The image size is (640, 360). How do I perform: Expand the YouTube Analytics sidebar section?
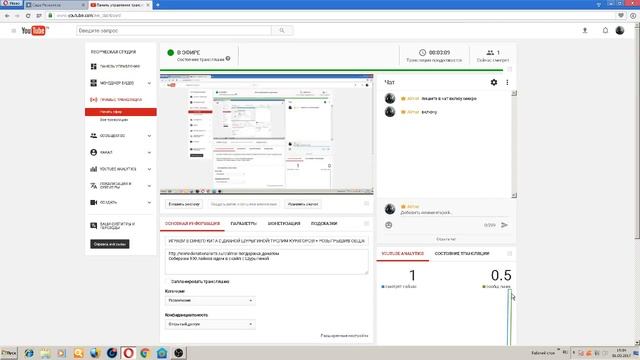149,169
